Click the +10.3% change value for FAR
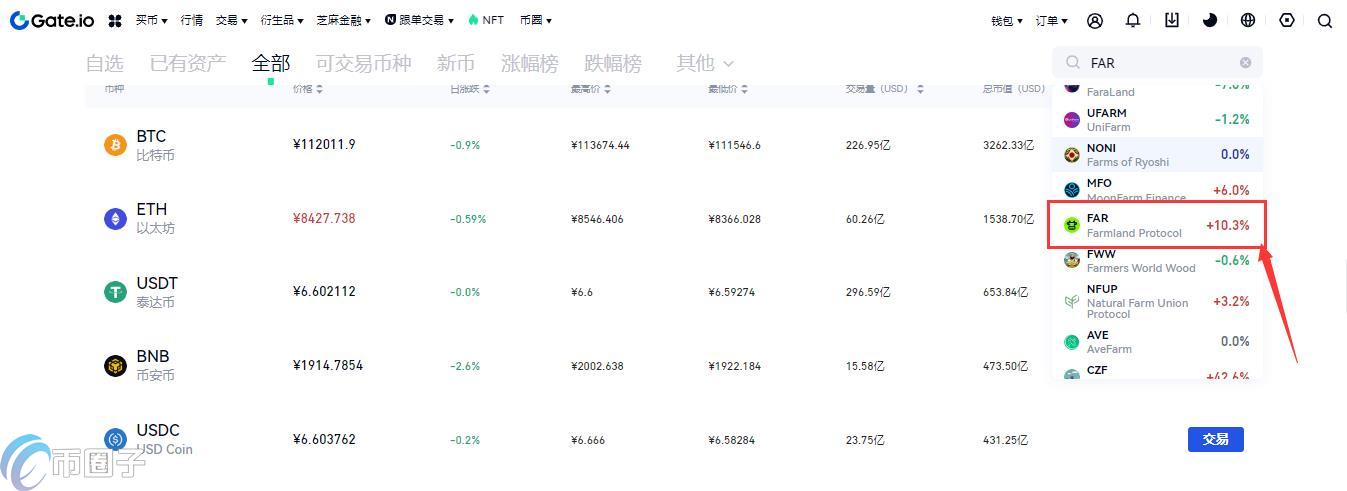The width and height of the screenshot is (1347, 491). click(1227, 225)
